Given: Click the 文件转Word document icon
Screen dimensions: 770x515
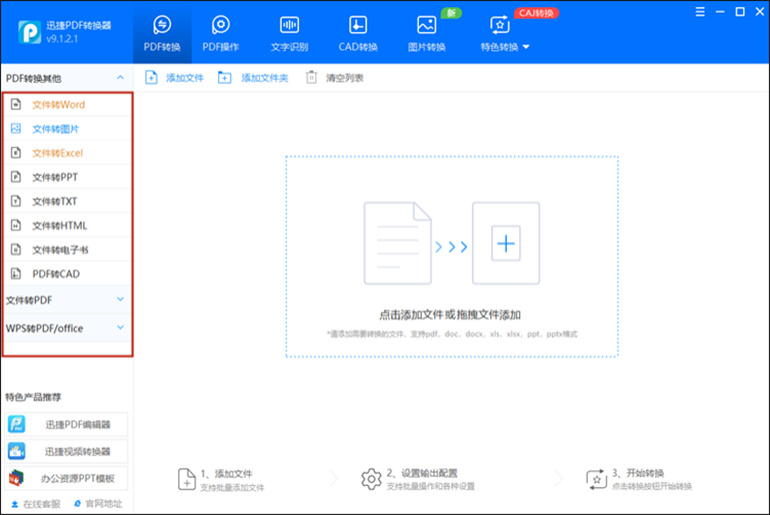Looking at the screenshot, I should pyautogui.click(x=16, y=104).
